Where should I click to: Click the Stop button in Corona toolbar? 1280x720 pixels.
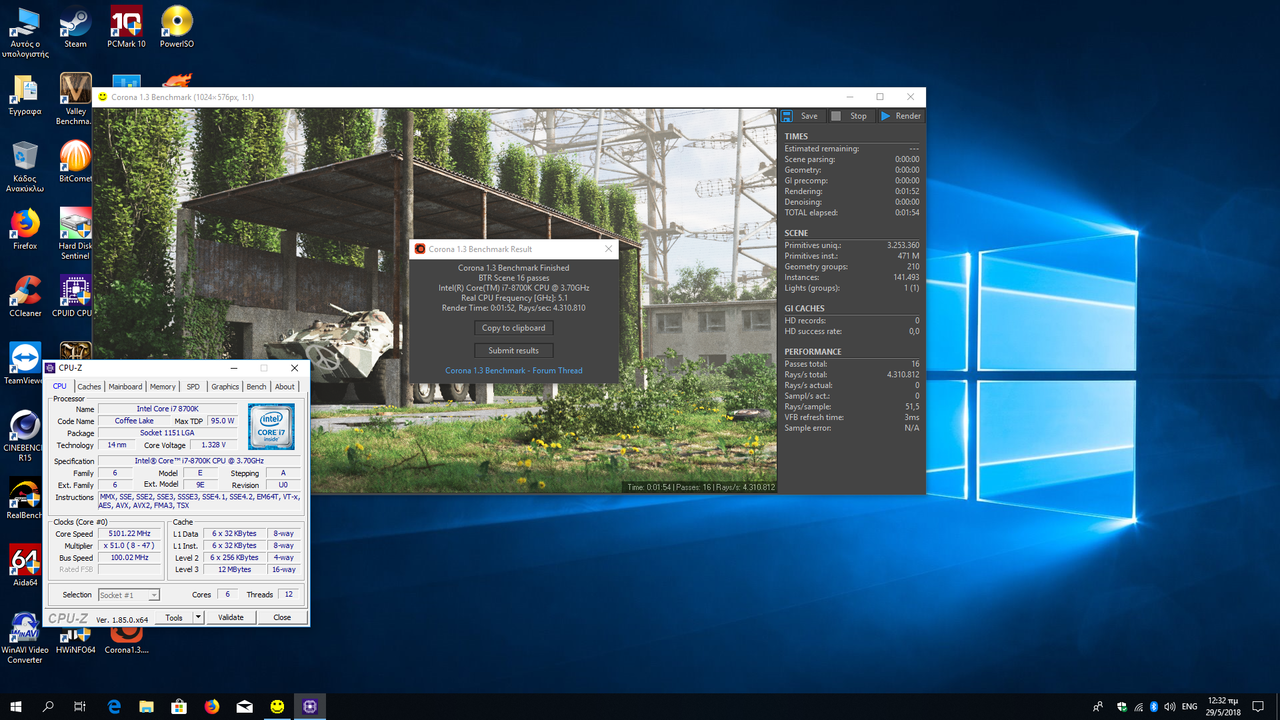[849, 116]
